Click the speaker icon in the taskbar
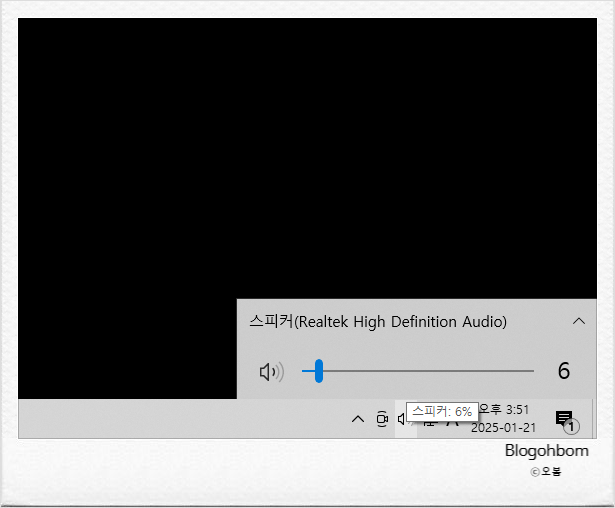Viewport: 615px width, 508px height. point(402,419)
